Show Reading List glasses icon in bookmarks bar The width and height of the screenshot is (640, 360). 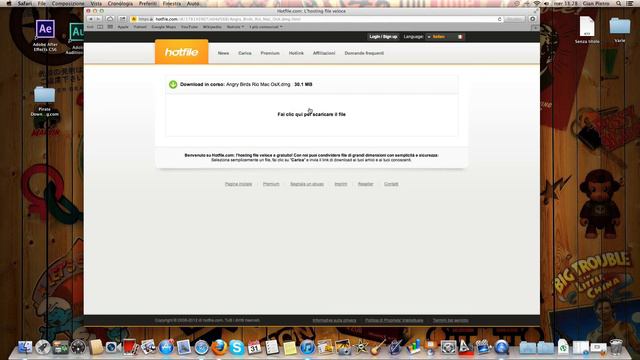pyautogui.click(x=90, y=27)
